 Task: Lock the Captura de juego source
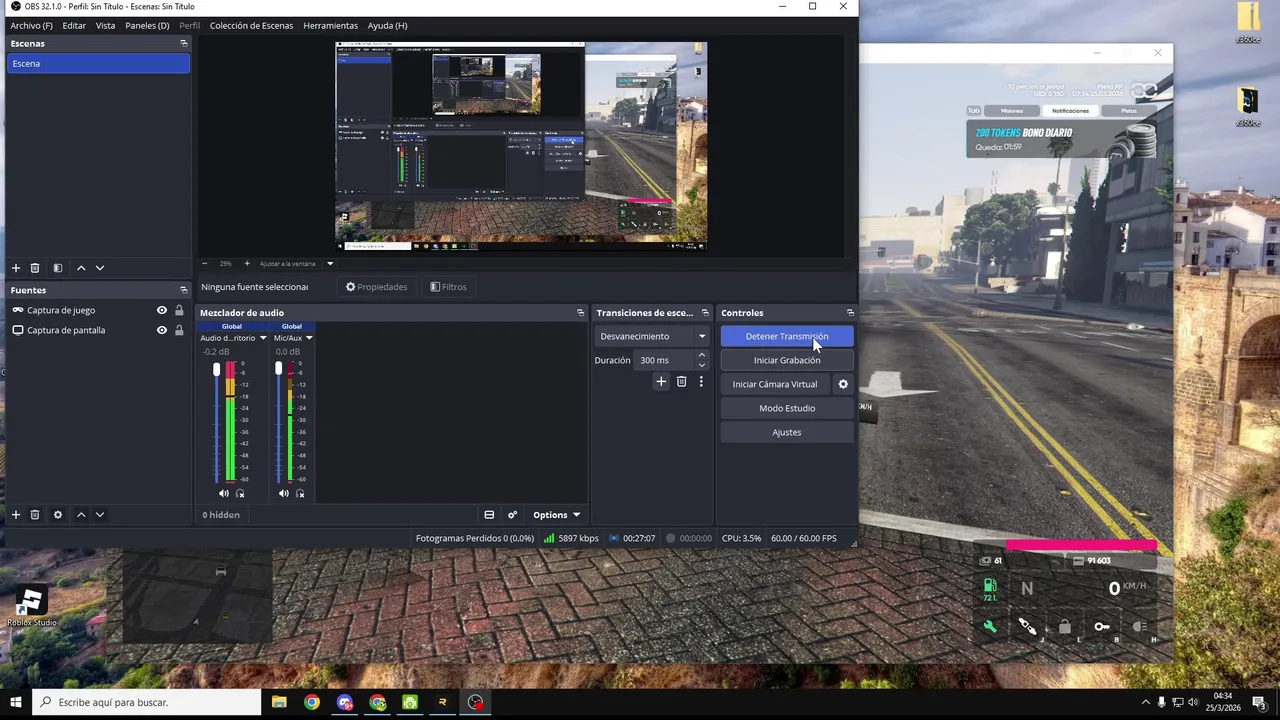(x=179, y=310)
